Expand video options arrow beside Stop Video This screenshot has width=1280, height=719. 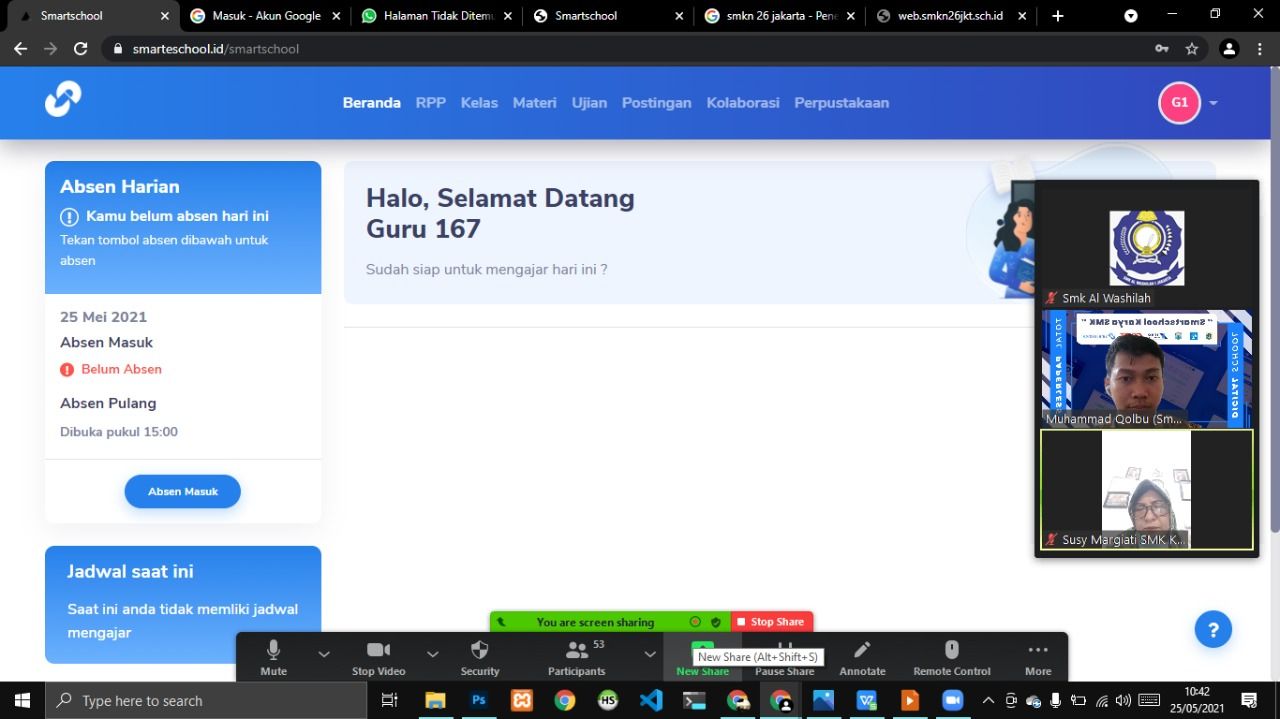coord(432,654)
